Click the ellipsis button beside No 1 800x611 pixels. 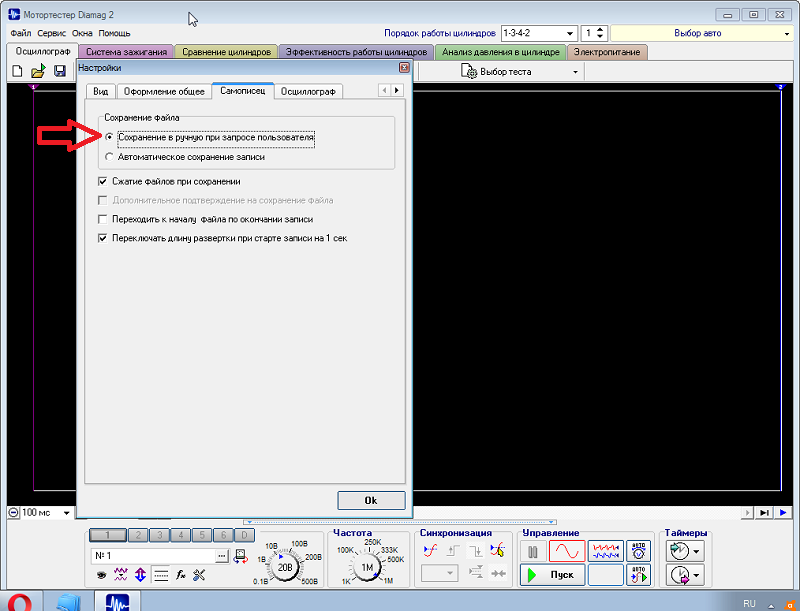(221, 556)
